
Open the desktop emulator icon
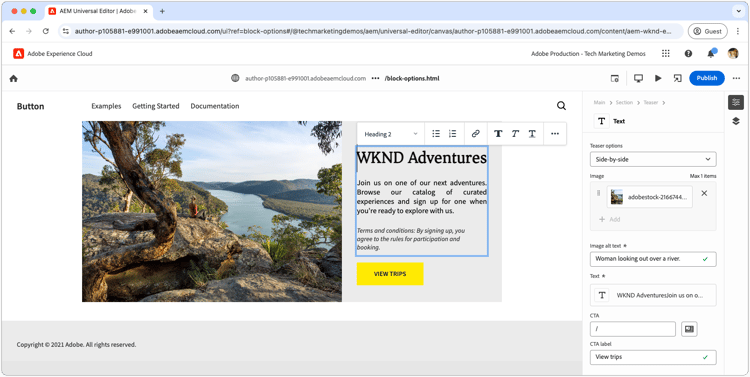pyautogui.click(x=638, y=78)
